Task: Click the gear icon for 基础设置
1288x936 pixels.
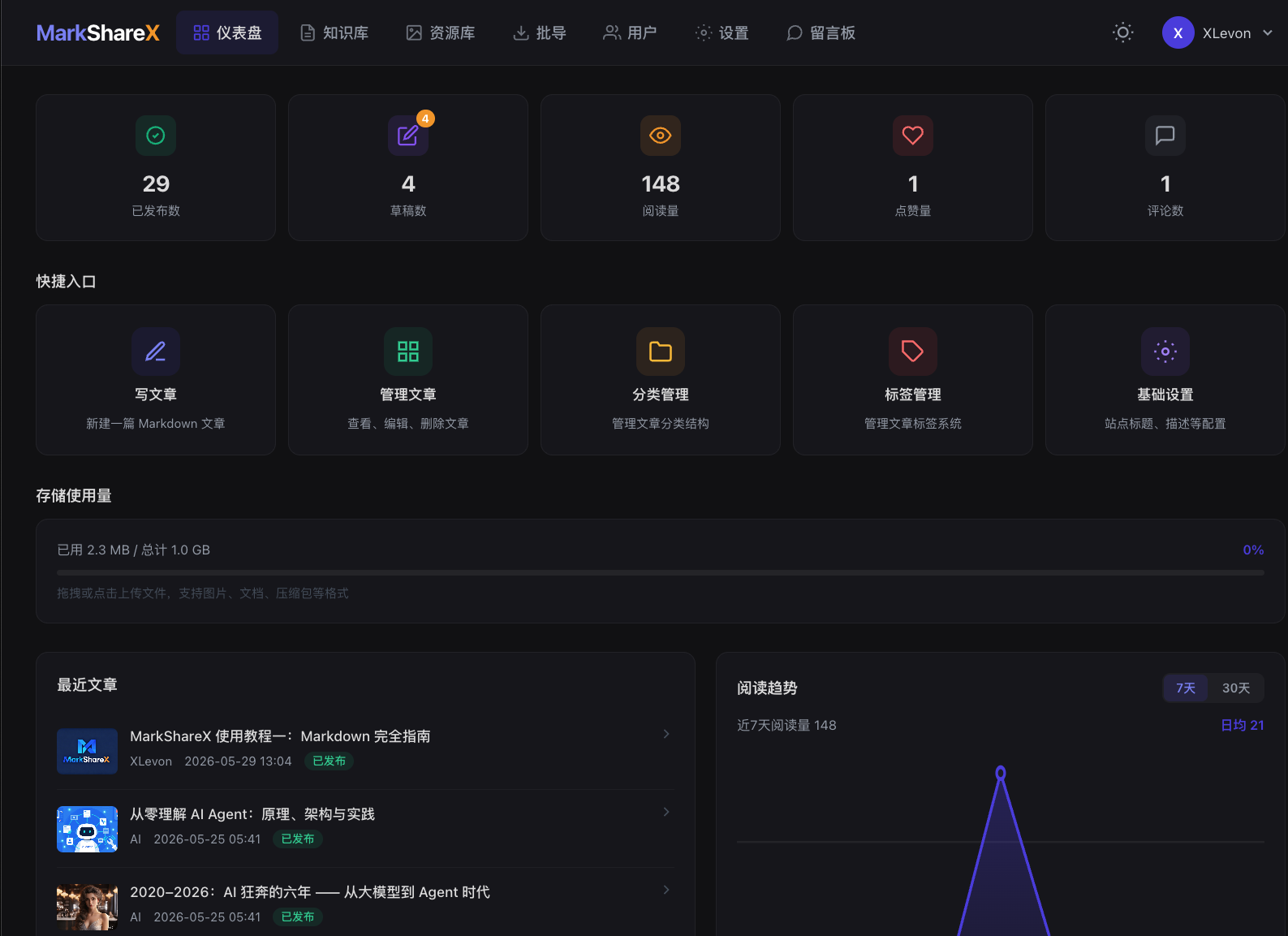Action: (x=1165, y=352)
